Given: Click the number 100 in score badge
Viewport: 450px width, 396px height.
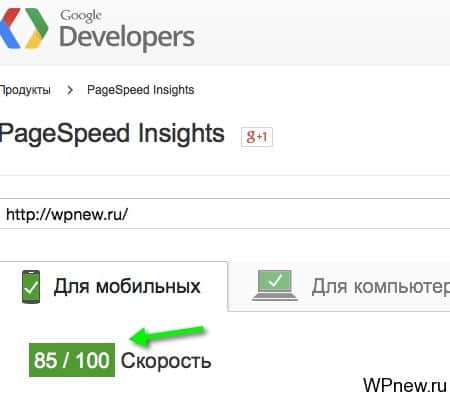Looking at the screenshot, I should tap(92, 360).
